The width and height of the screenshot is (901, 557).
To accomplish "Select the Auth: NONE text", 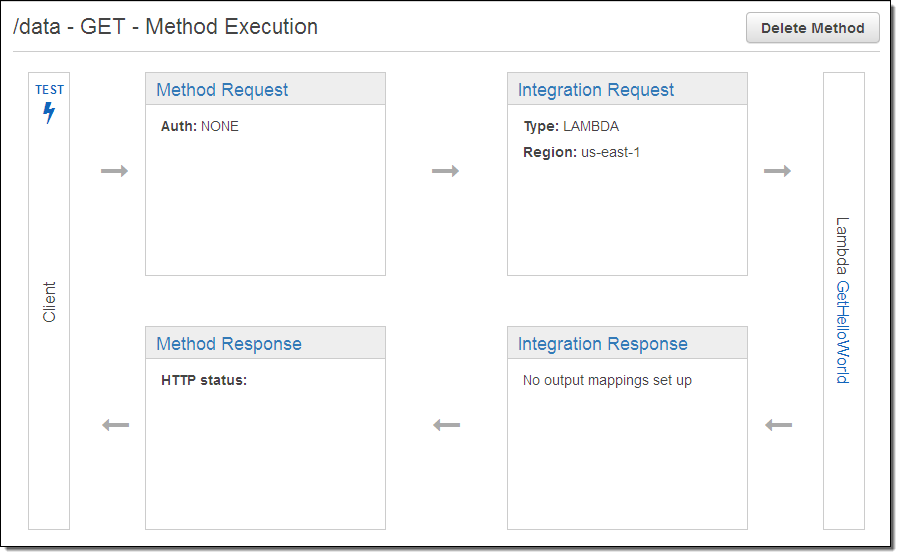I will [200, 127].
